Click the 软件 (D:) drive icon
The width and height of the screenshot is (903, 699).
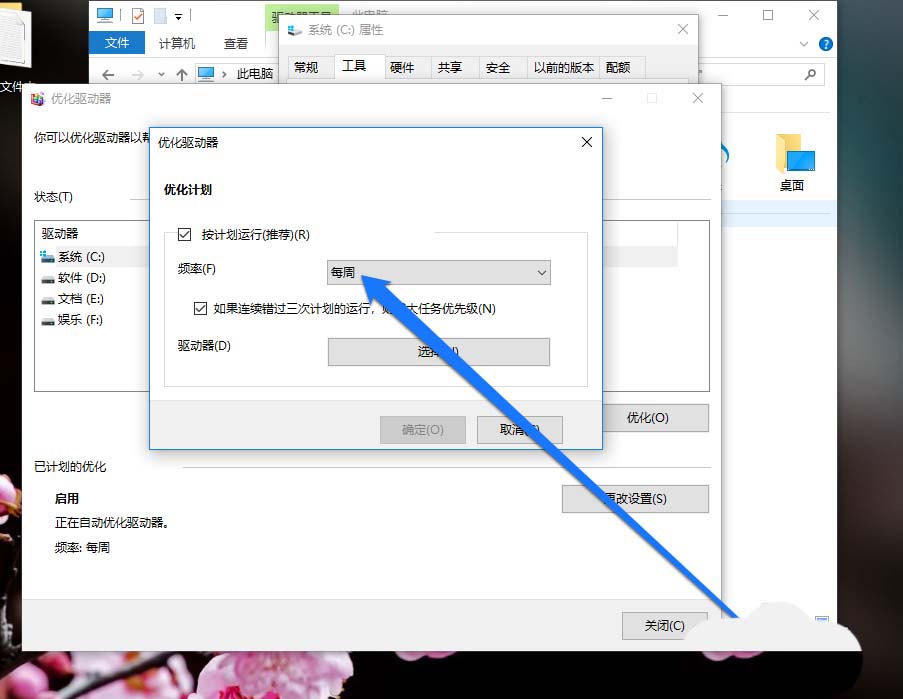[x=47, y=278]
